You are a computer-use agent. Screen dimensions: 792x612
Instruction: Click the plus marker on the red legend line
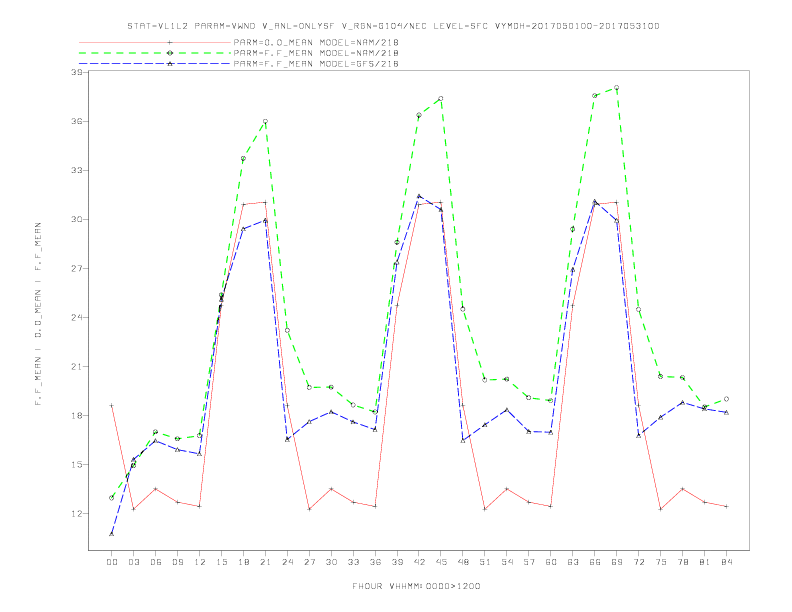click(x=170, y=42)
